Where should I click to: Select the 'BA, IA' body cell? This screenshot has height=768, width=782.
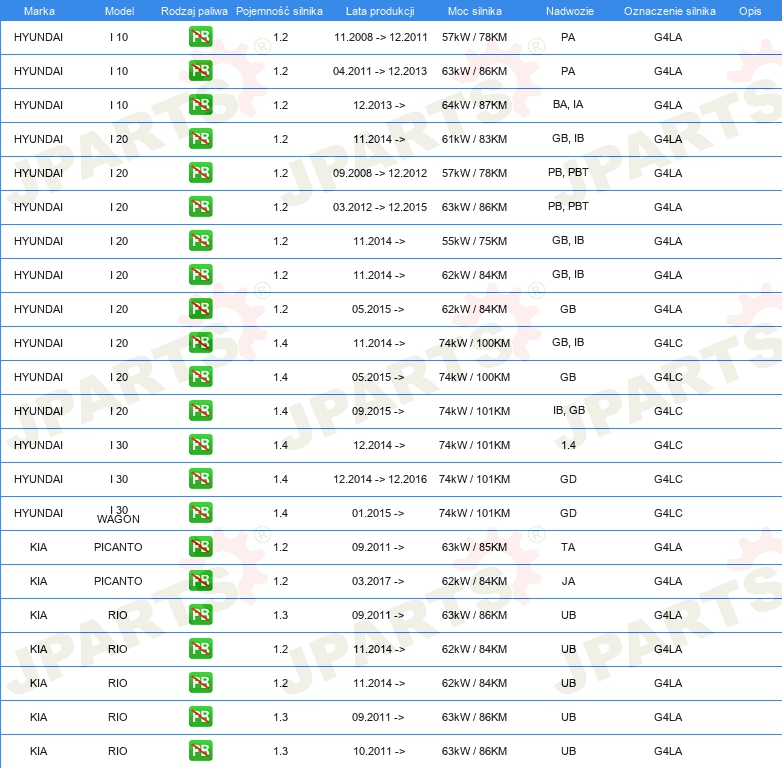point(568,104)
